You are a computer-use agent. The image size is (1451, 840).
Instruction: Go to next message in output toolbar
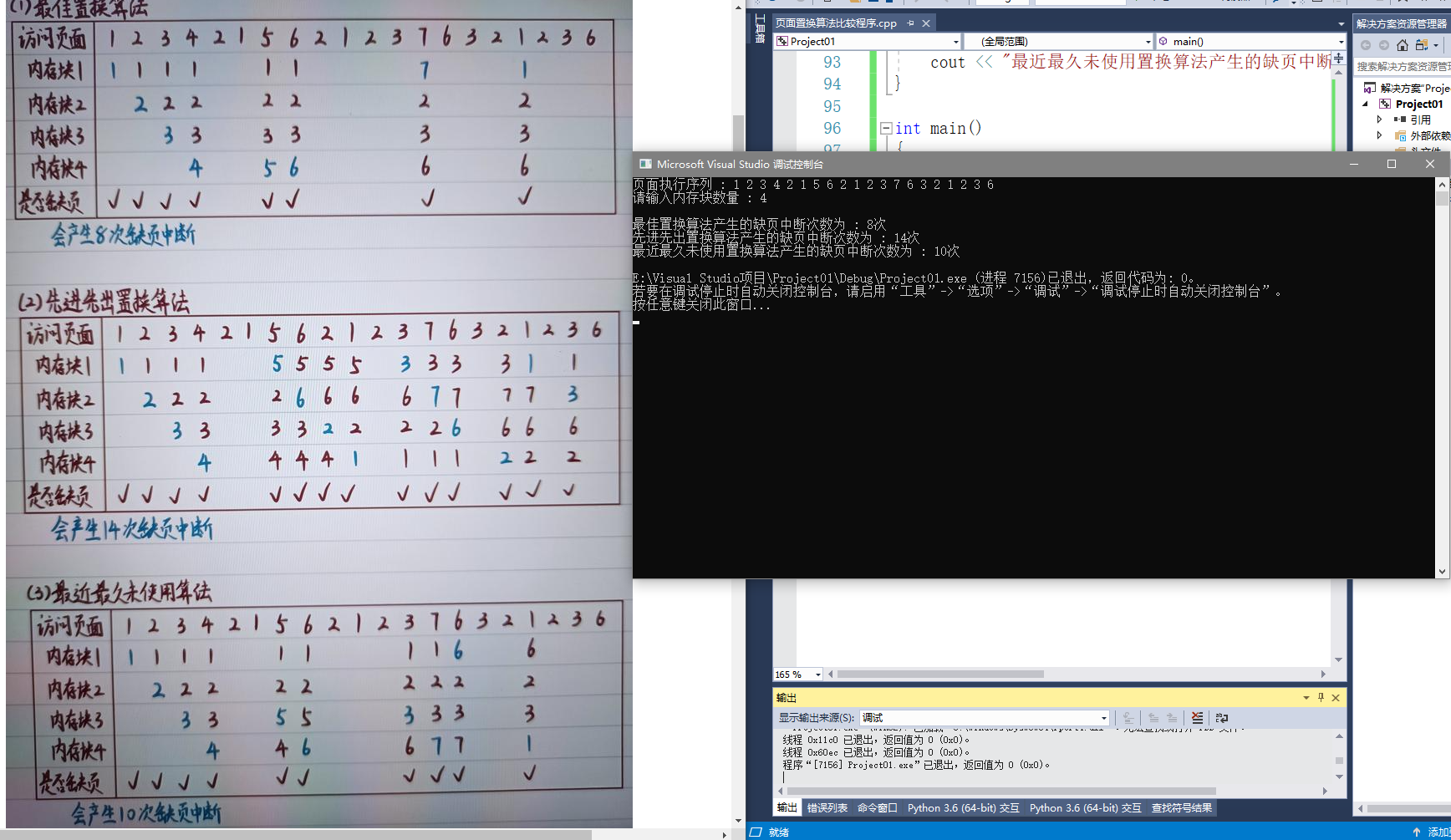(x=1172, y=718)
